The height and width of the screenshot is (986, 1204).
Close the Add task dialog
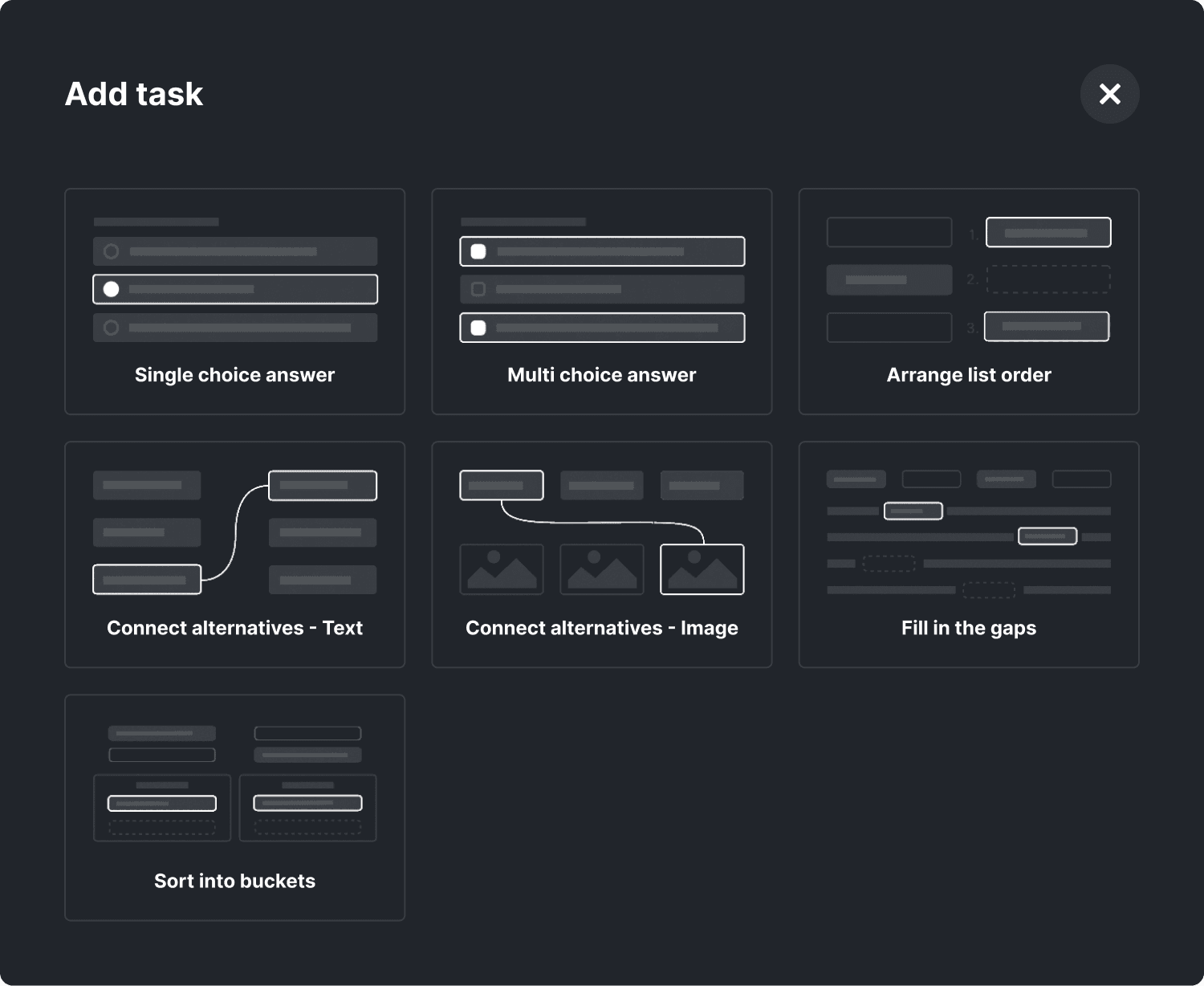[x=1109, y=94]
